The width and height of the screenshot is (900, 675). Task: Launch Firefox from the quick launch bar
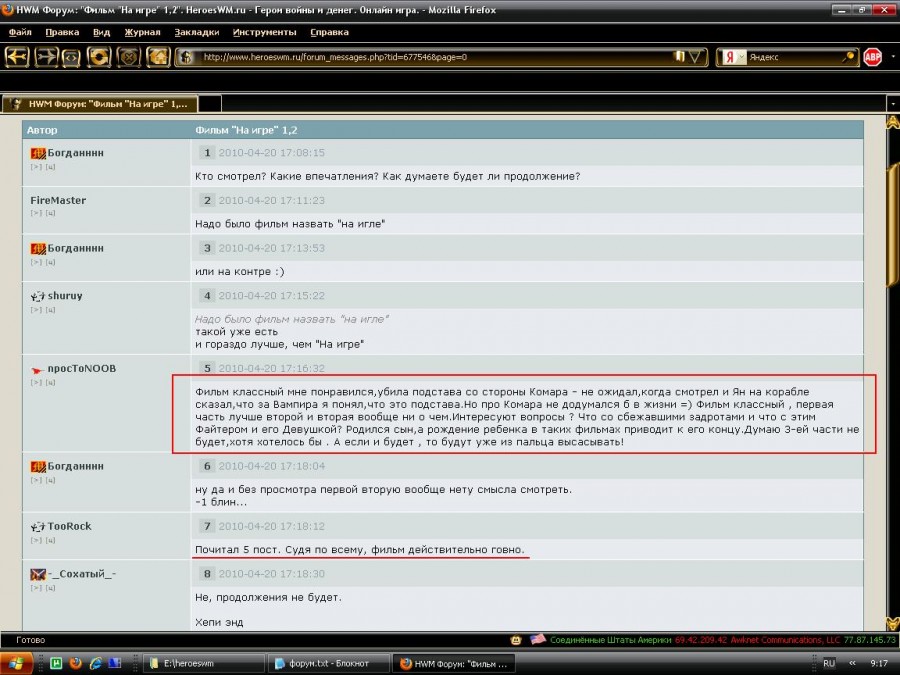pos(75,664)
